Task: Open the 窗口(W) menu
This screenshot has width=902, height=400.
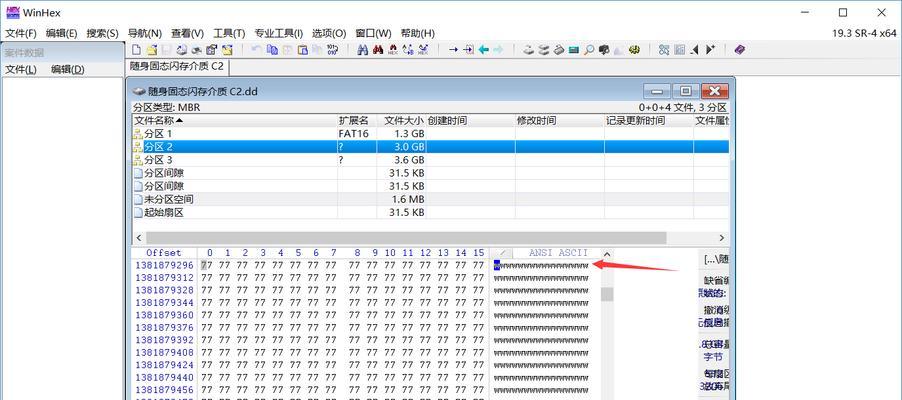Action: click(x=373, y=33)
